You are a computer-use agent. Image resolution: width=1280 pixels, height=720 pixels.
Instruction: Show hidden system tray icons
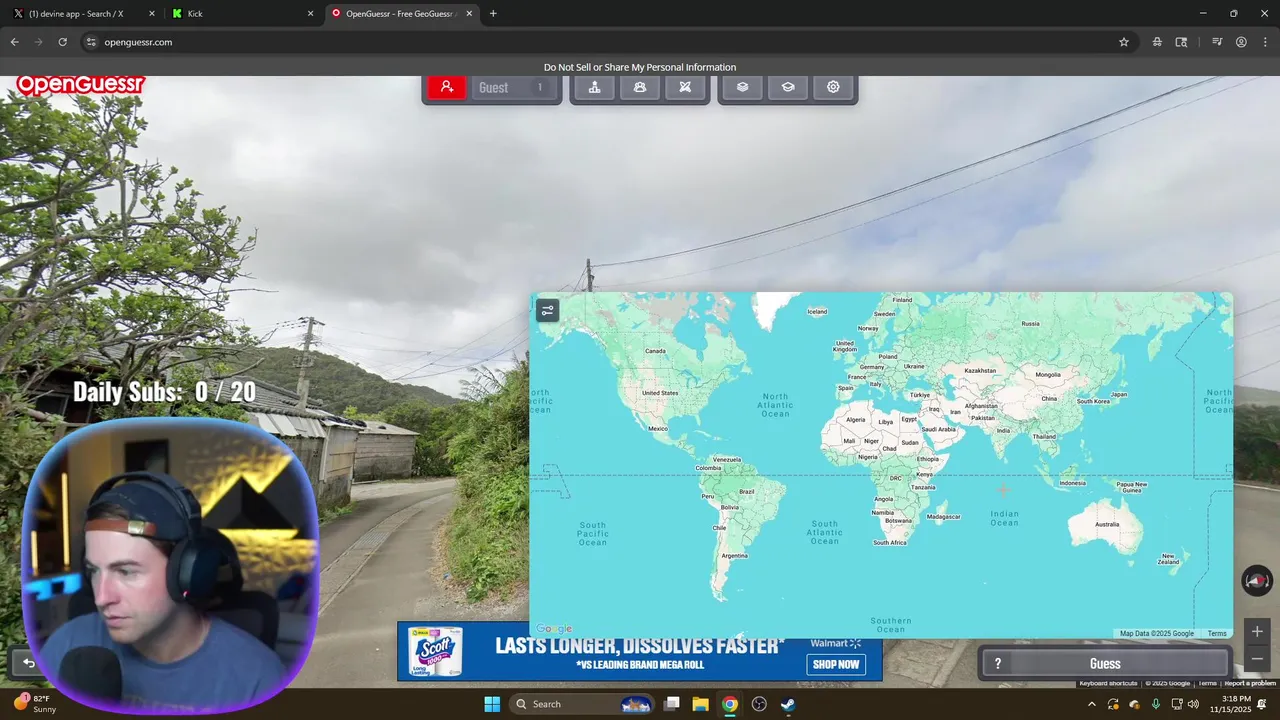[x=1091, y=704]
